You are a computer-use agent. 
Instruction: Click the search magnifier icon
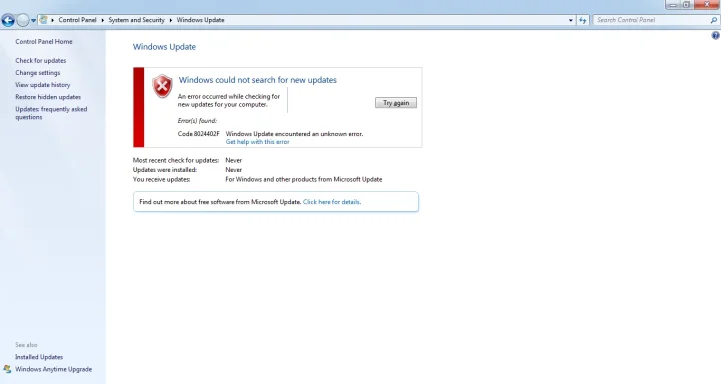(x=713, y=20)
